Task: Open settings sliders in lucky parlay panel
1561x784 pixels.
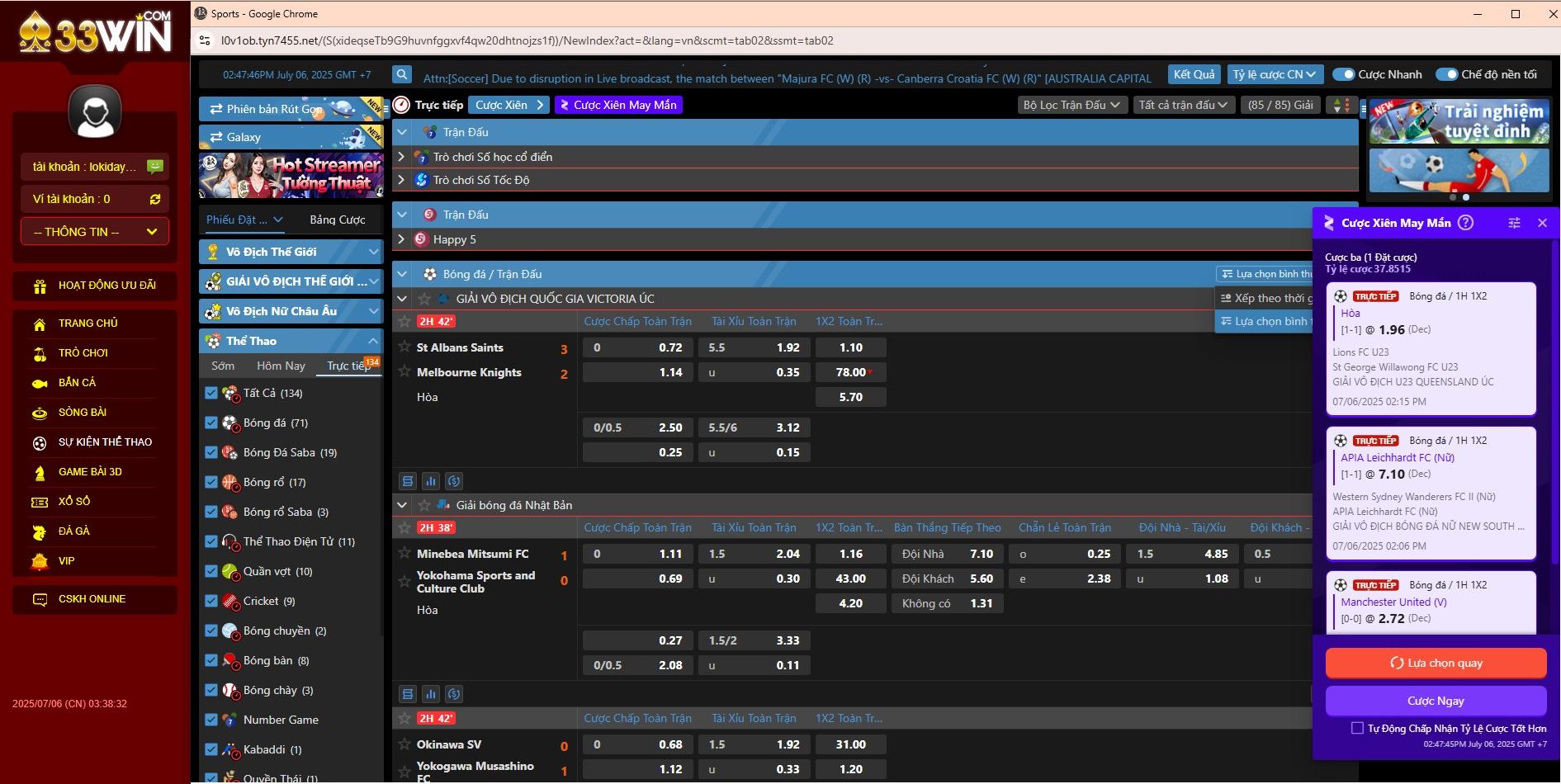Action: 1514,223
